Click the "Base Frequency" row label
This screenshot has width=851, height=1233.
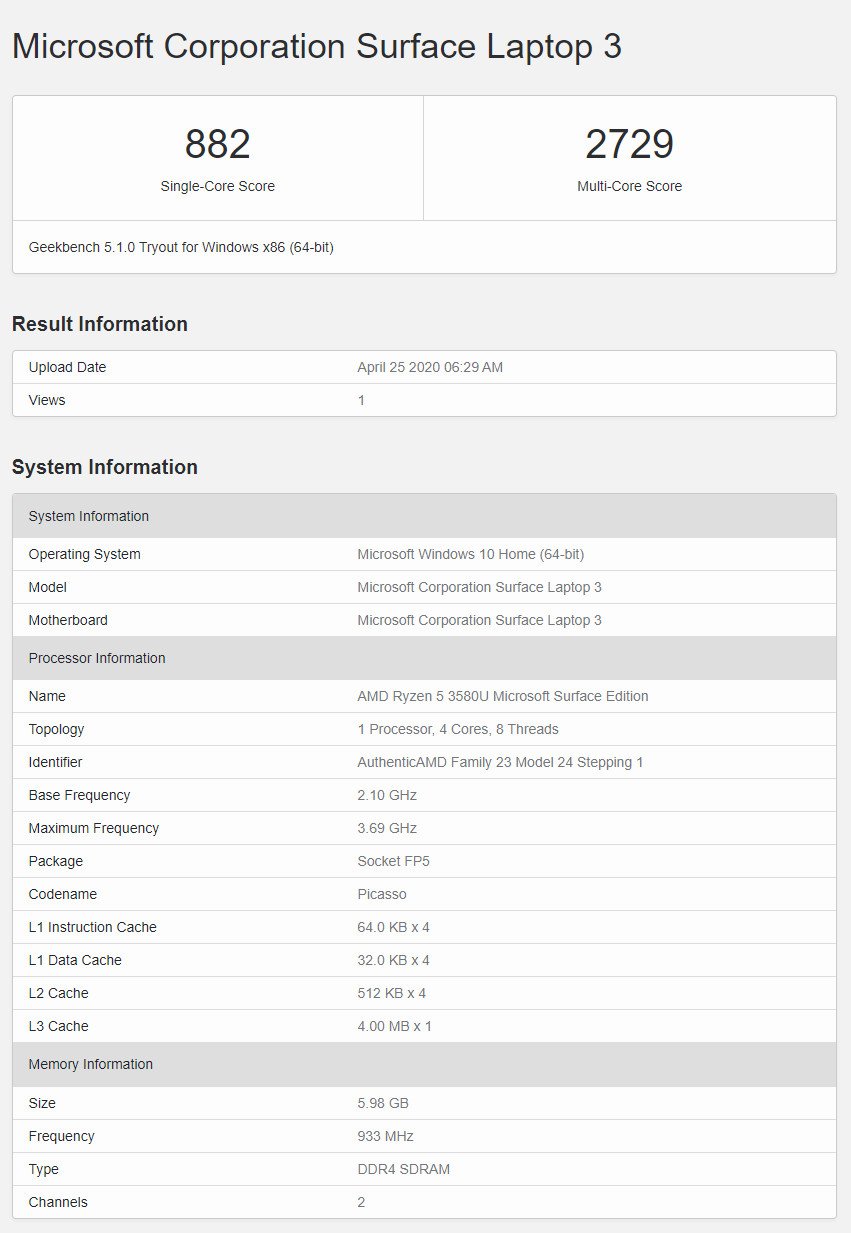coord(80,795)
